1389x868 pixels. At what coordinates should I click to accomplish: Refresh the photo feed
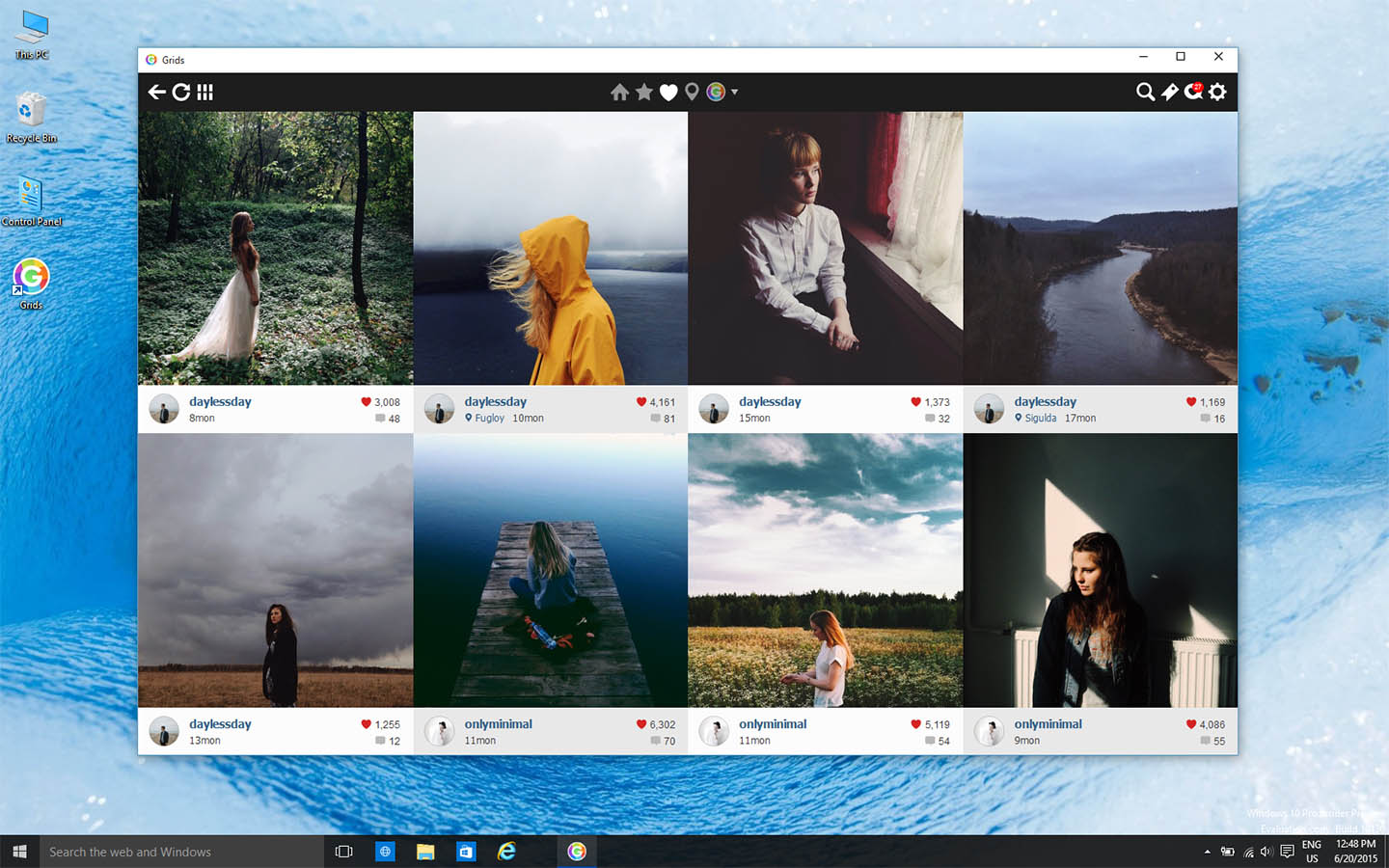tap(182, 92)
